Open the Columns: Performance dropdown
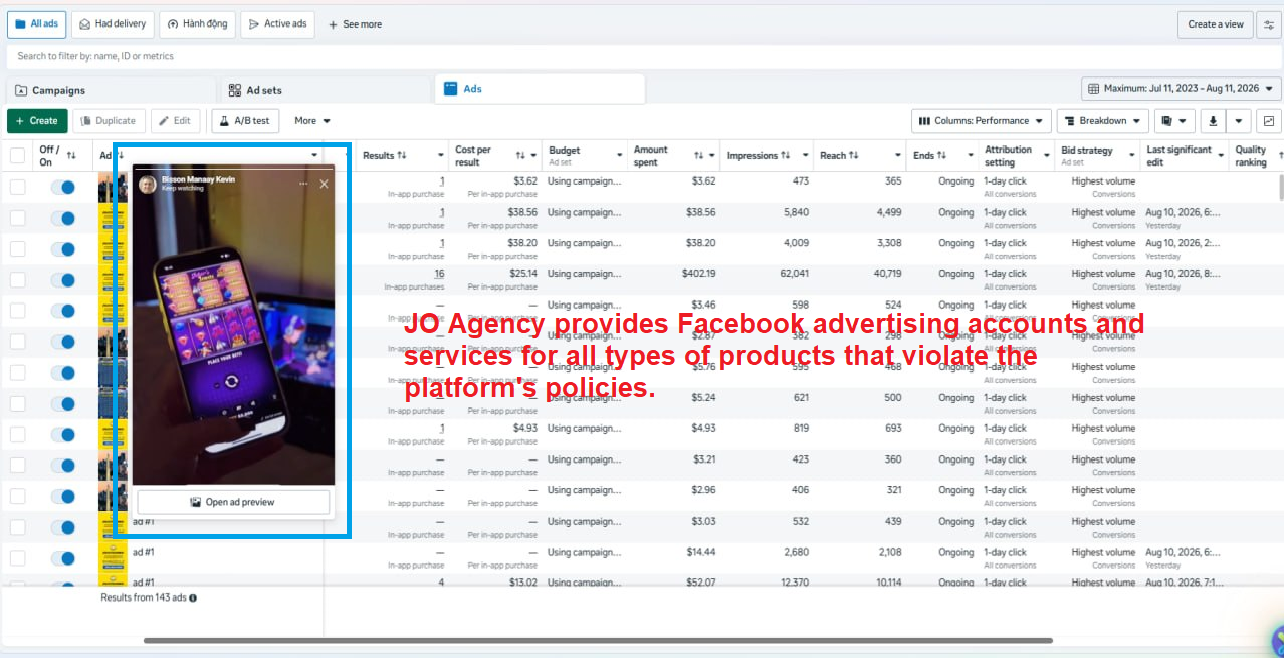Screen dimensions: 1284x658 click(x=981, y=121)
